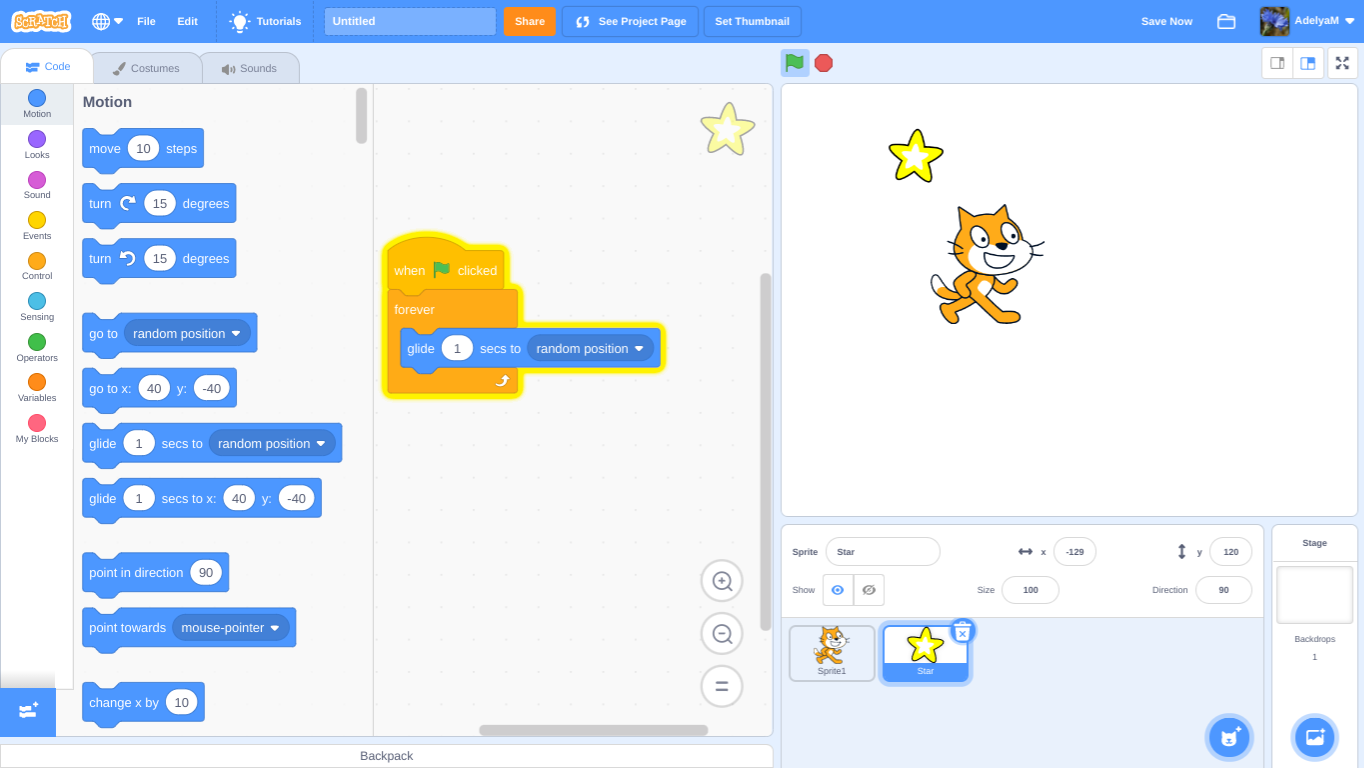Select the Stage backdrop thumbnail
Screen dimensions: 1364x768
point(1315,594)
